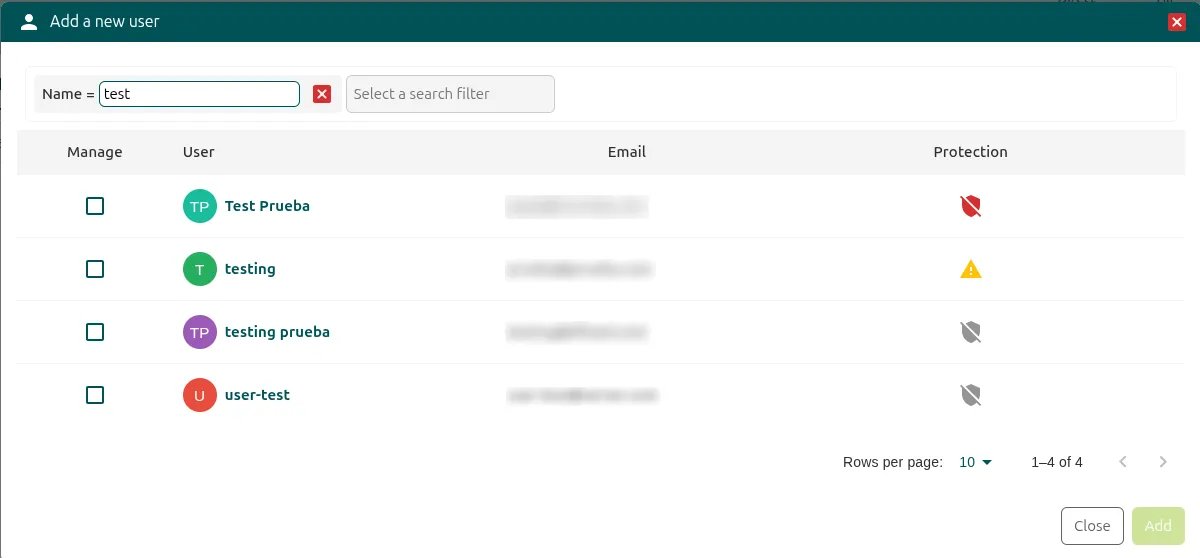Open the Rows per page dropdown
Viewport: 1200px width, 558px height.
point(975,462)
